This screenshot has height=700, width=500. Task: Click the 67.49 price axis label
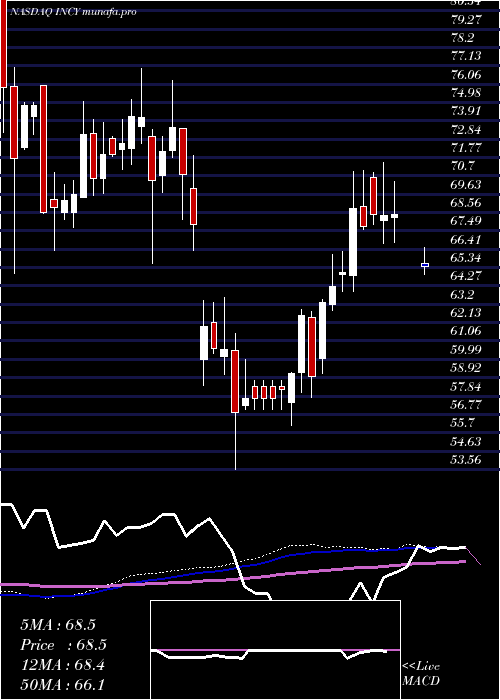(466, 221)
